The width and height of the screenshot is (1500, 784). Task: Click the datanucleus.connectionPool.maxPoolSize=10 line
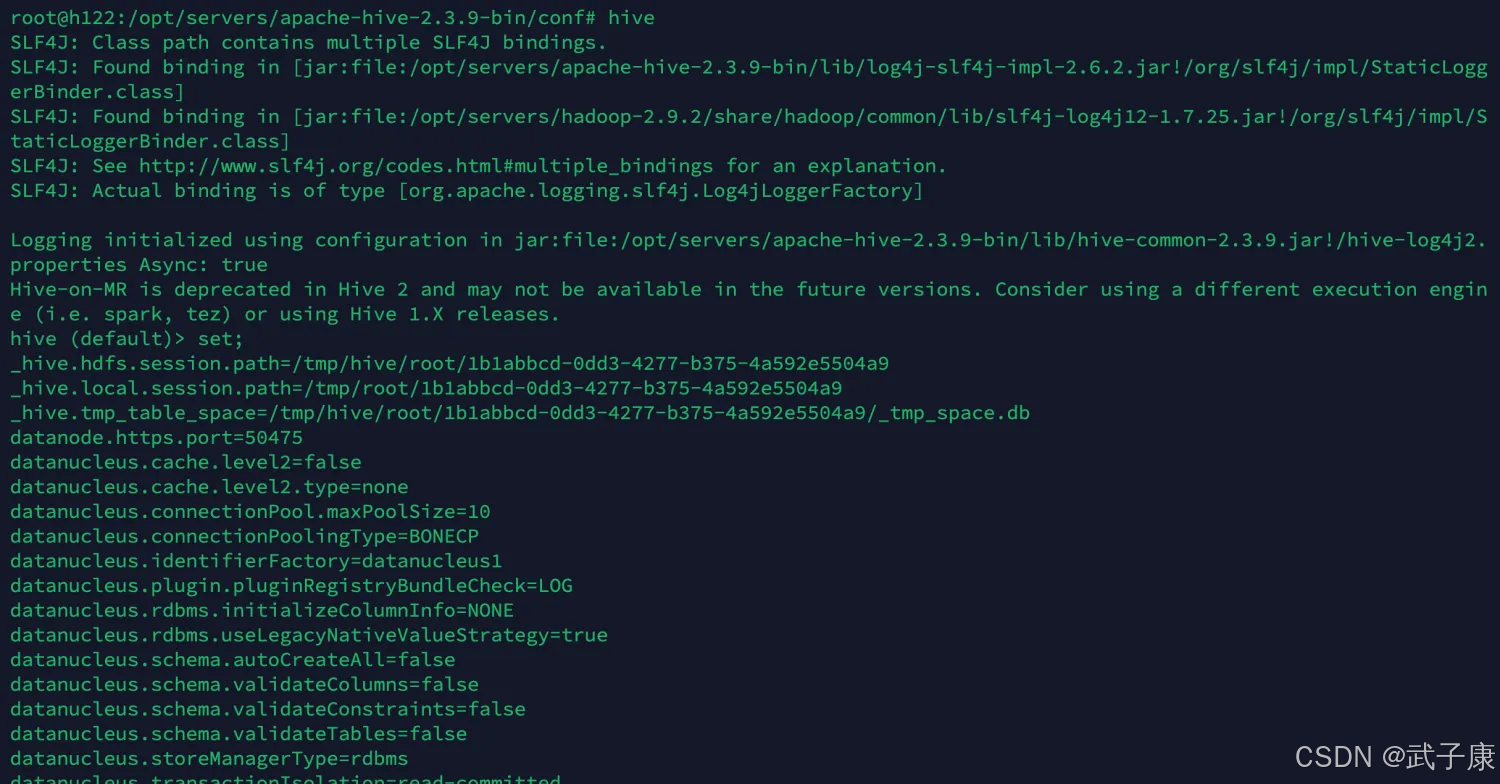250,512
